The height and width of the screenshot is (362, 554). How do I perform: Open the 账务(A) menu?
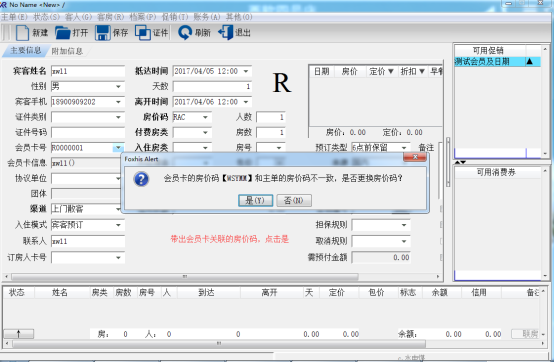[207, 17]
